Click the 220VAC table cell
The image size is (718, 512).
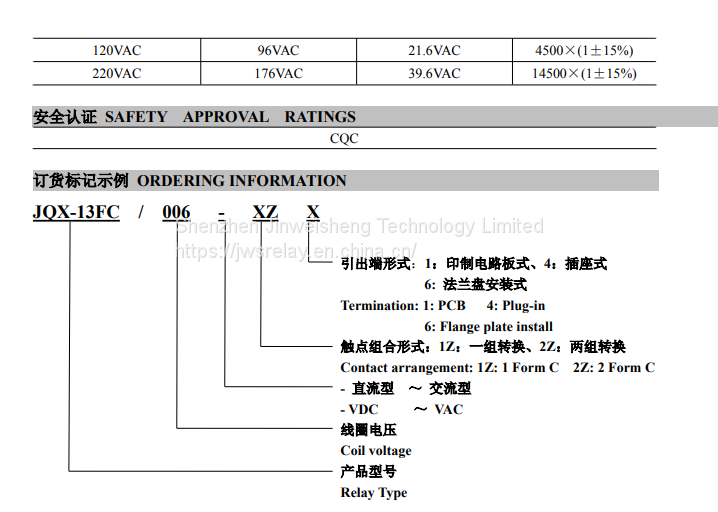117,73
